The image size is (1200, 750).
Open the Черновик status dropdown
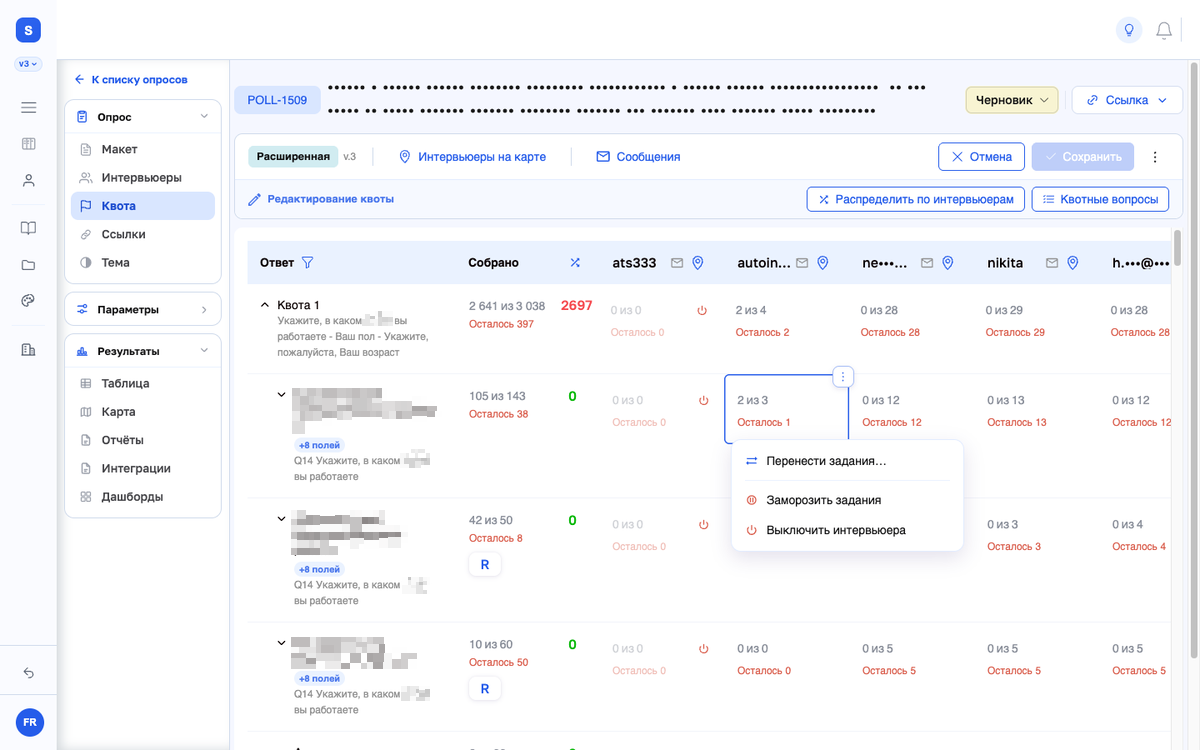coord(1011,100)
